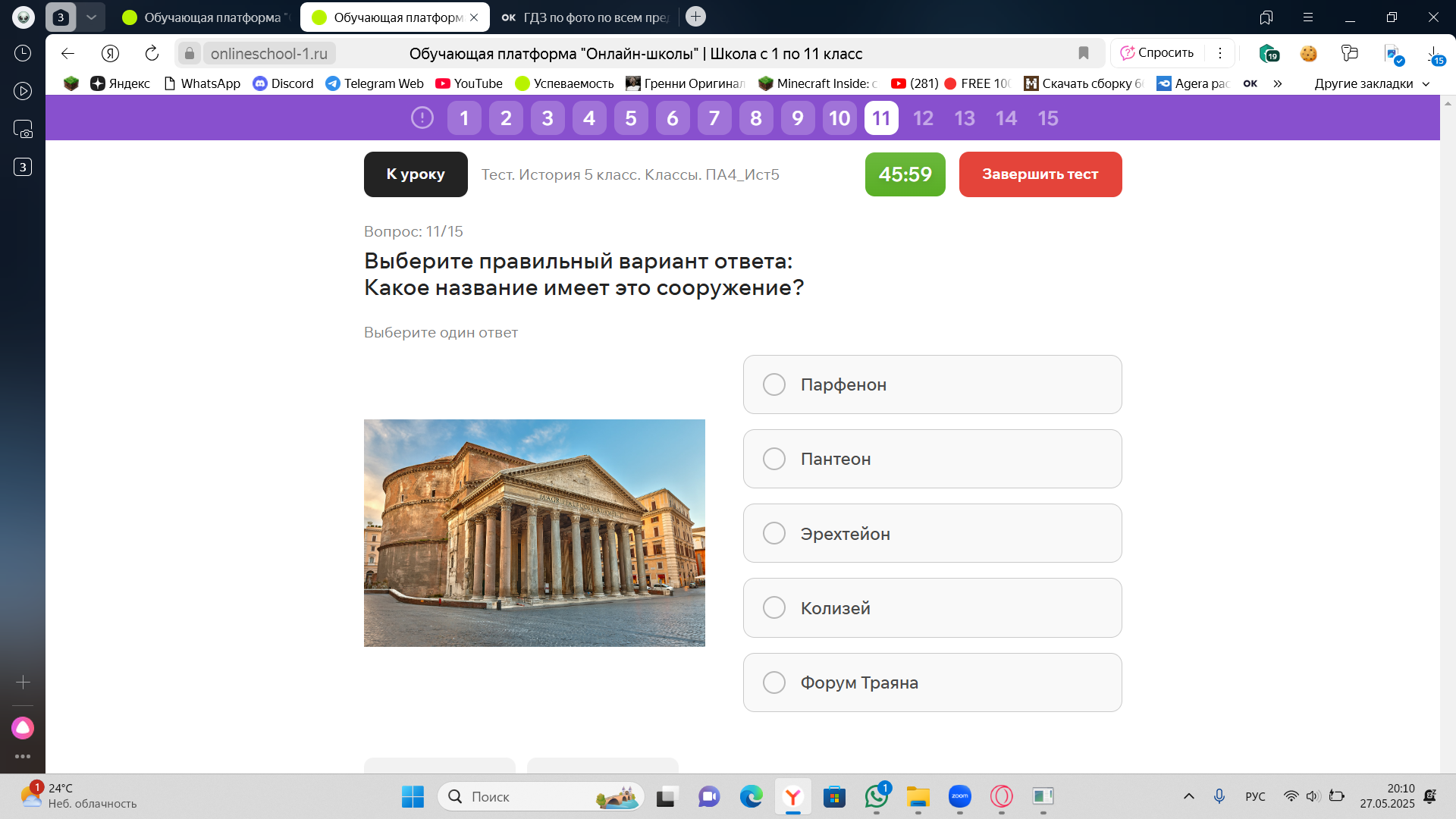The image size is (1456, 819).
Task: Expand the tab groups dropdown arrow
Action: 91,17
